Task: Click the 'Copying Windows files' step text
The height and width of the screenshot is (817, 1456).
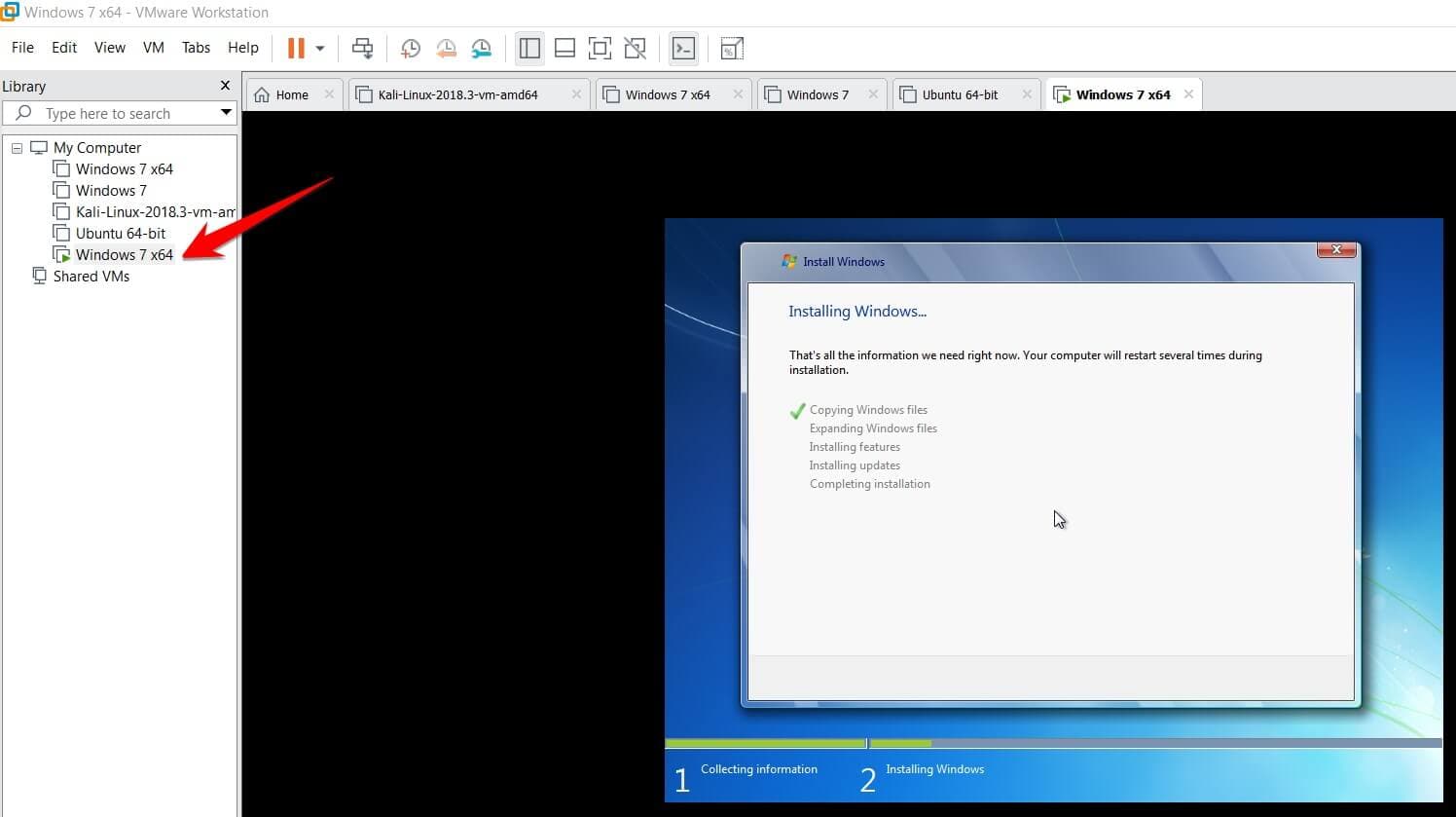Action: [x=868, y=410]
